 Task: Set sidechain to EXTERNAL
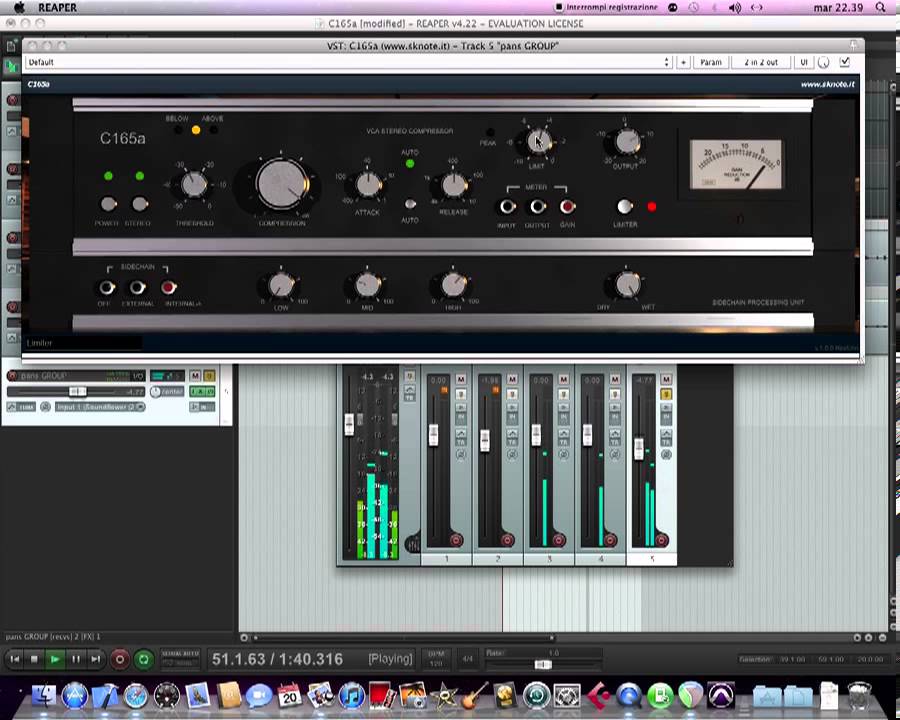[x=137, y=287]
